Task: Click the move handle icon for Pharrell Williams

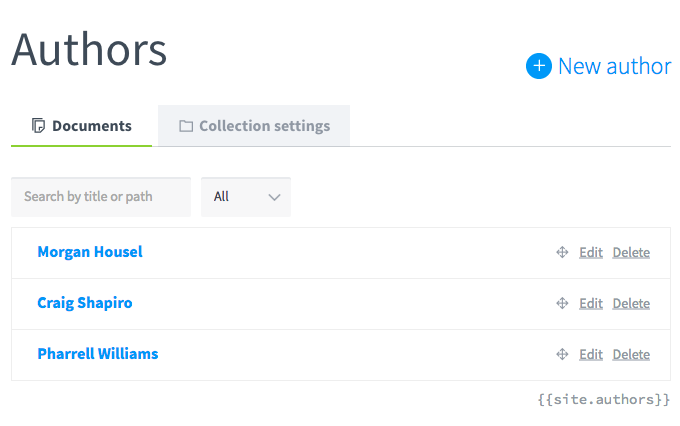Action: click(562, 354)
